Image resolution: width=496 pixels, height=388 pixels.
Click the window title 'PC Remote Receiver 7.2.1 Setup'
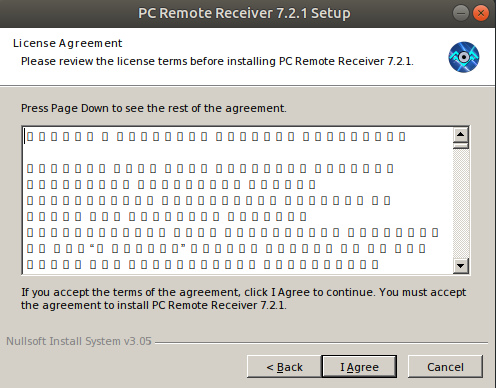coord(244,13)
